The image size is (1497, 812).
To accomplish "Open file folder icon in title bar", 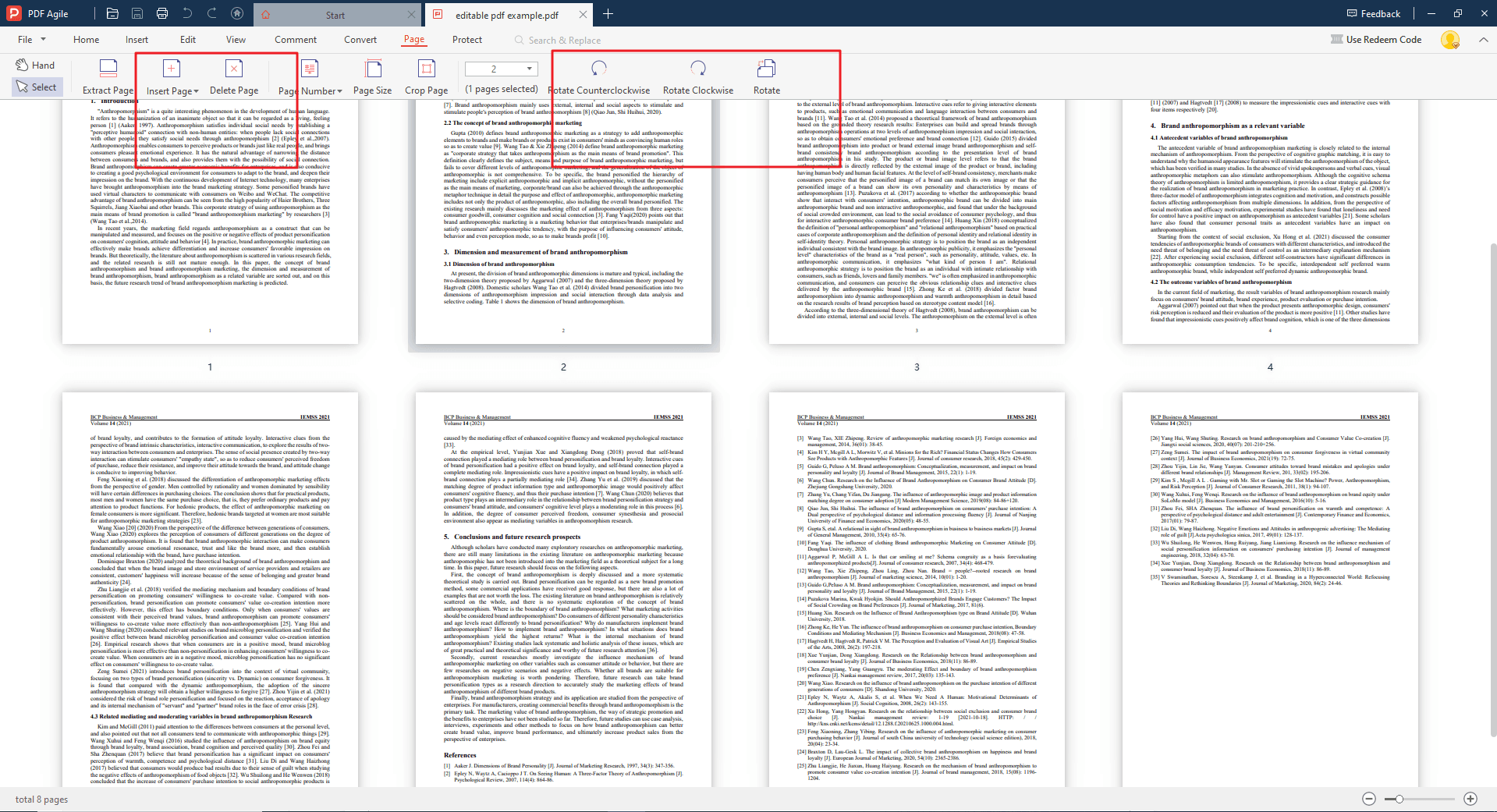I will tap(112, 13).
